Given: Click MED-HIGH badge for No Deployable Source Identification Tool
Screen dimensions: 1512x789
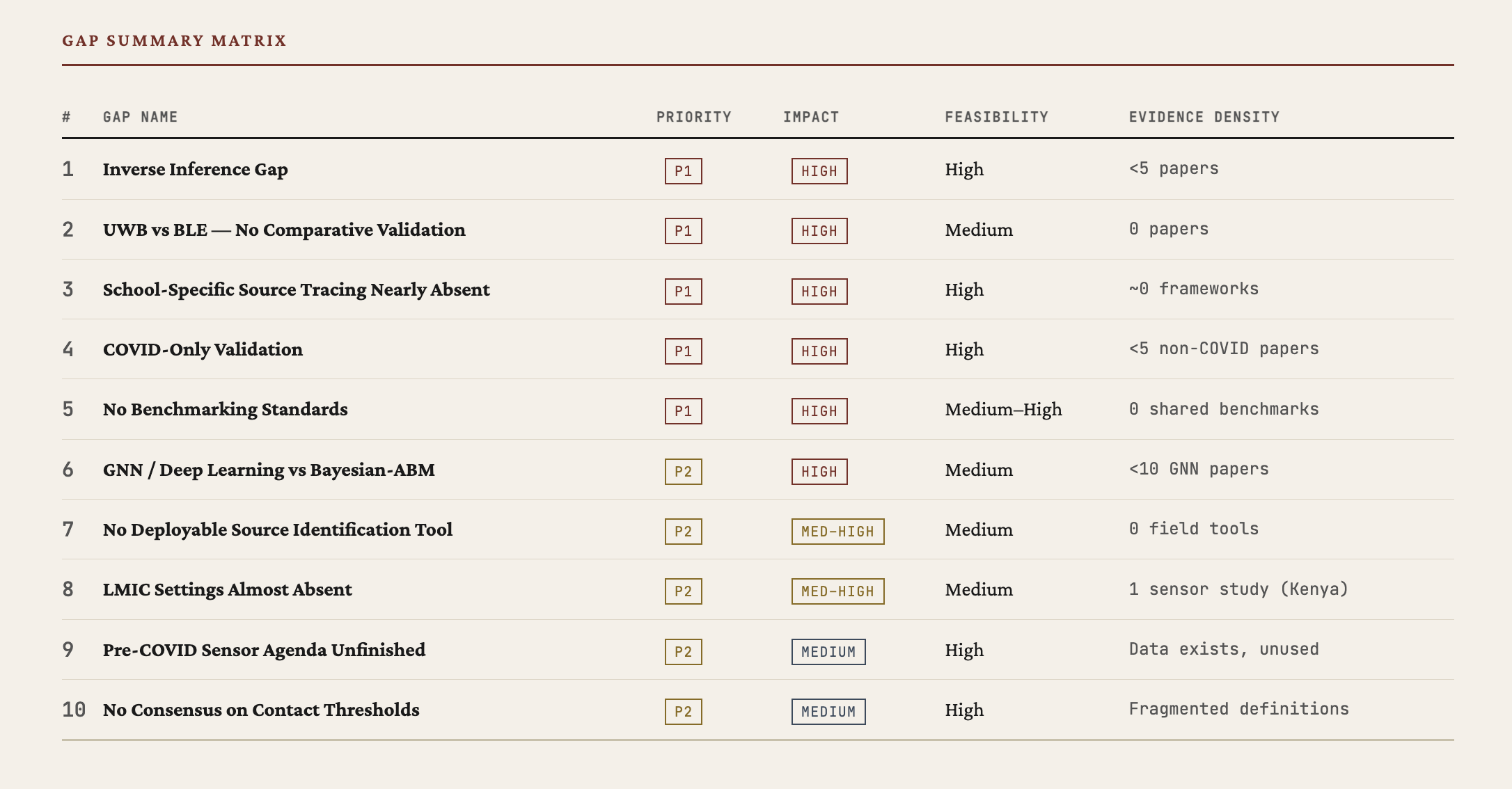Looking at the screenshot, I should coord(837,532).
